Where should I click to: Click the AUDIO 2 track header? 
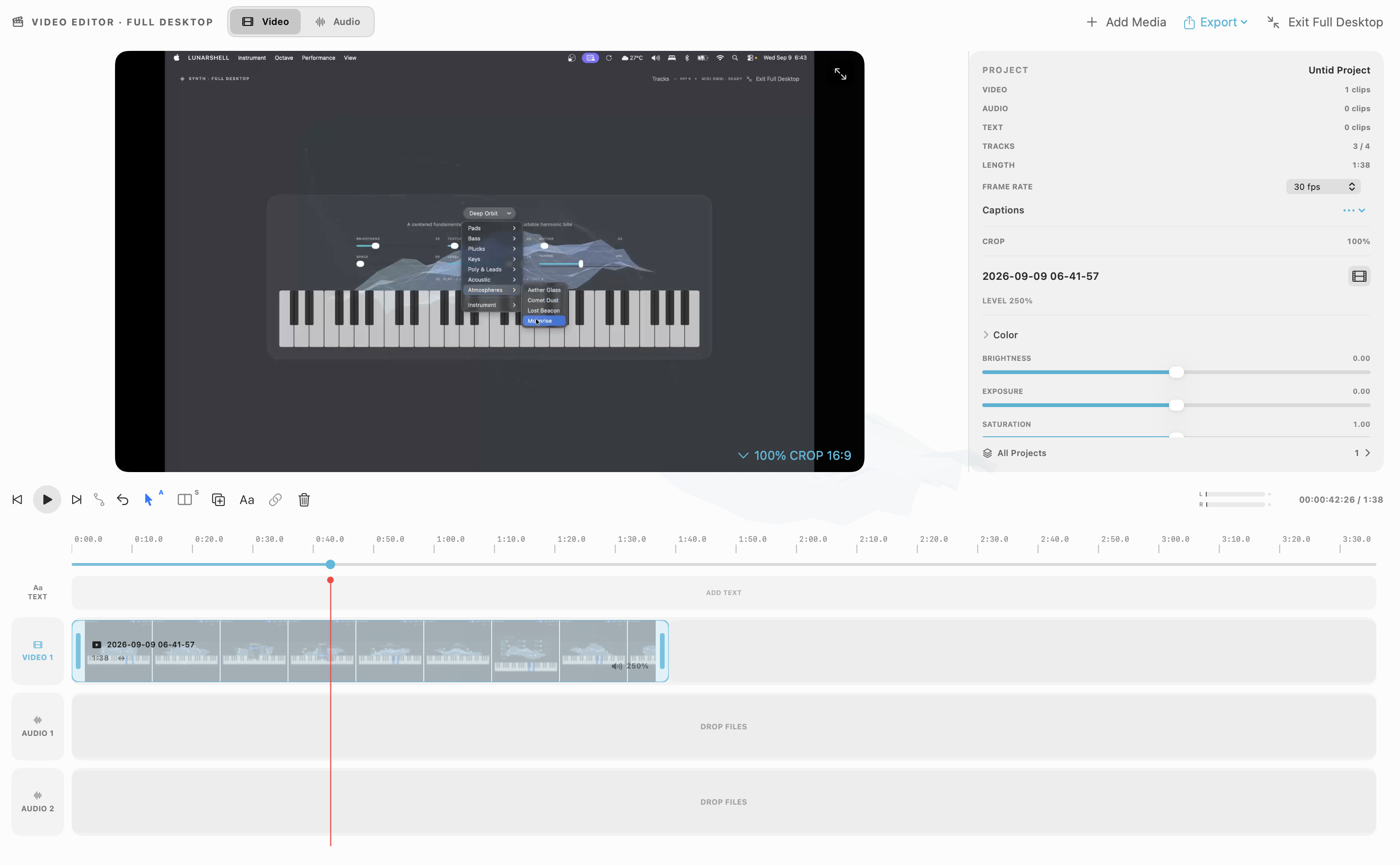pyautogui.click(x=38, y=802)
